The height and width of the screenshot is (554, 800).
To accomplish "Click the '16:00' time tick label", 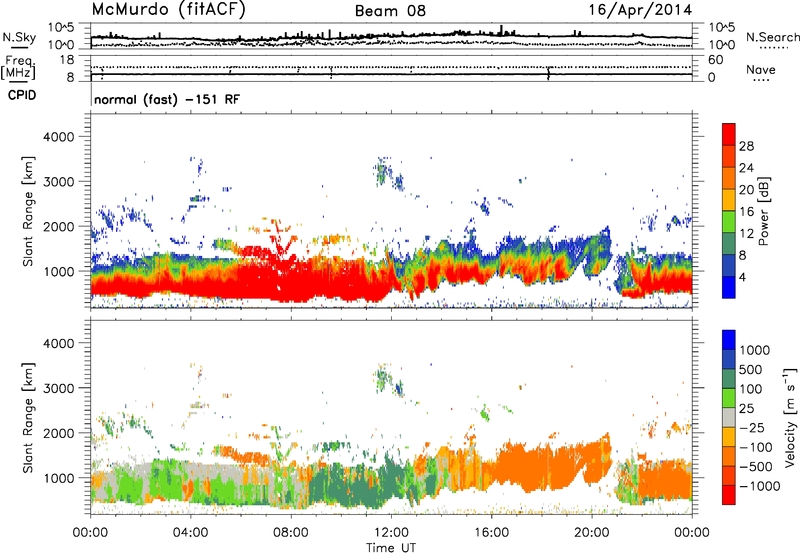I will [491, 533].
